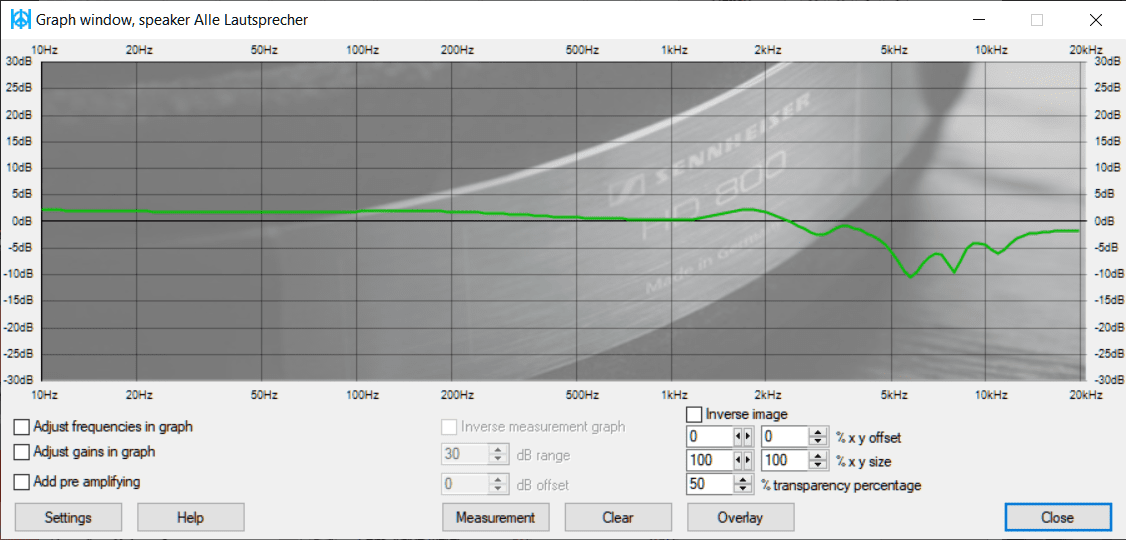Close the window with the title bar X
1126x540 pixels.
(1096, 19)
